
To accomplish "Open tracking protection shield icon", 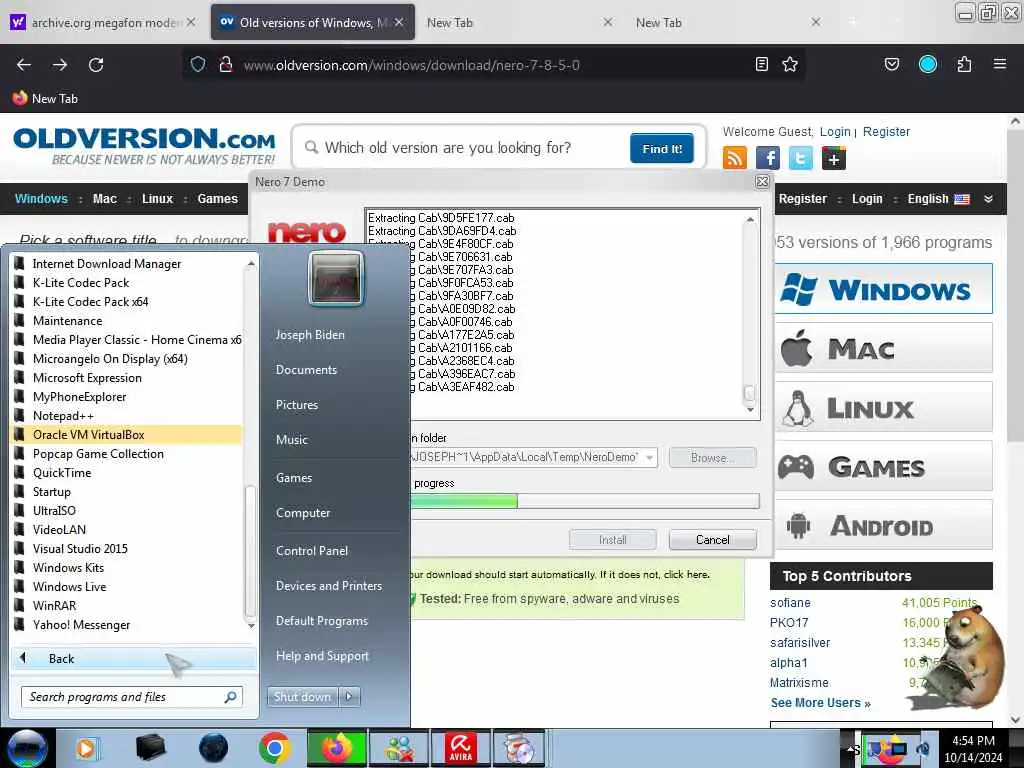I will pyautogui.click(x=198, y=64).
